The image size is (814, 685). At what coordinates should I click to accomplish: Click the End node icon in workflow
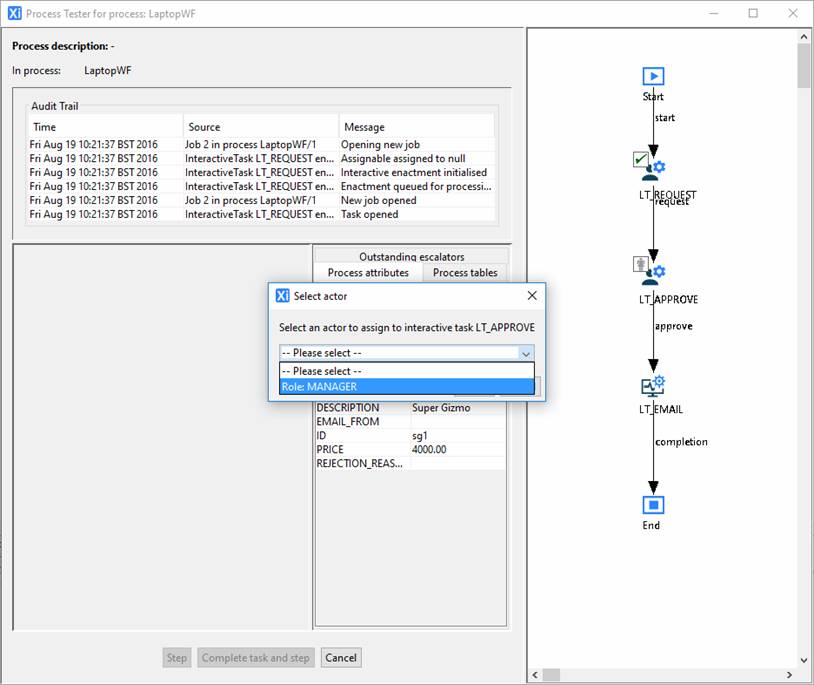(x=652, y=504)
